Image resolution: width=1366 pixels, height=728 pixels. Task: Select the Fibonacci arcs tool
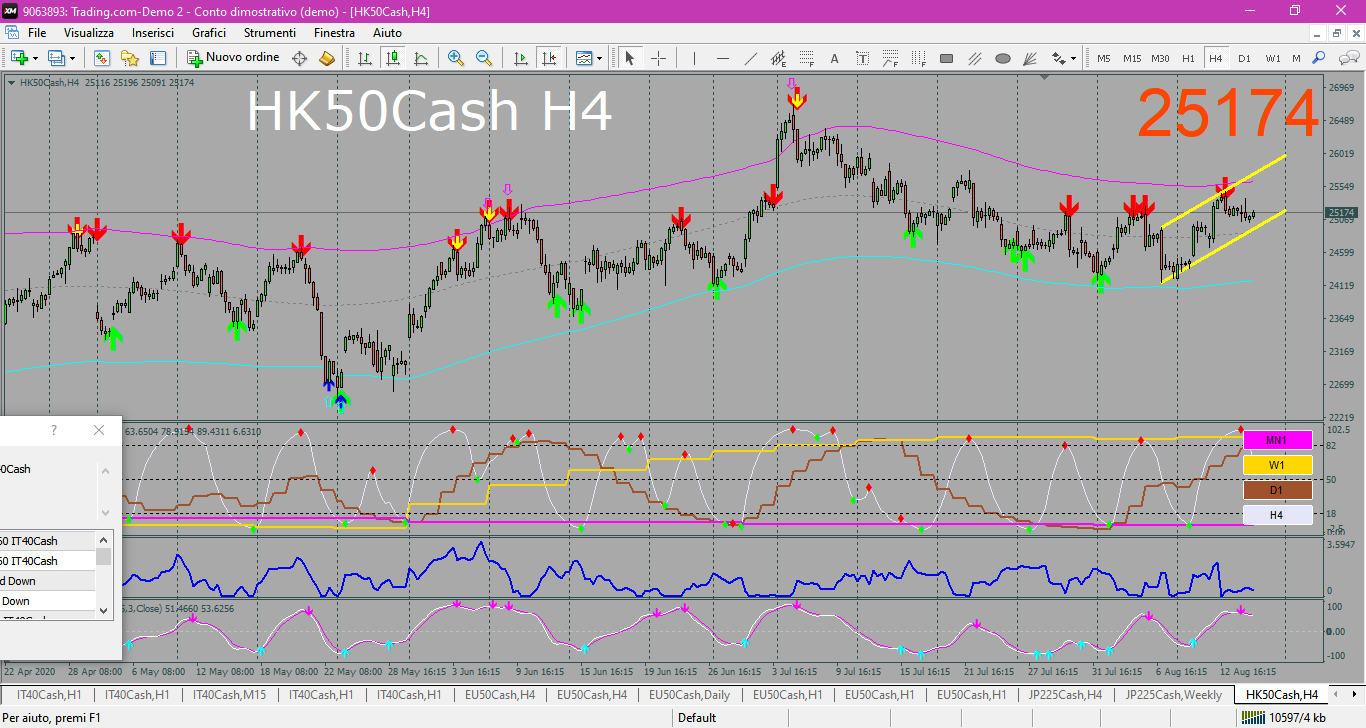[891, 58]
